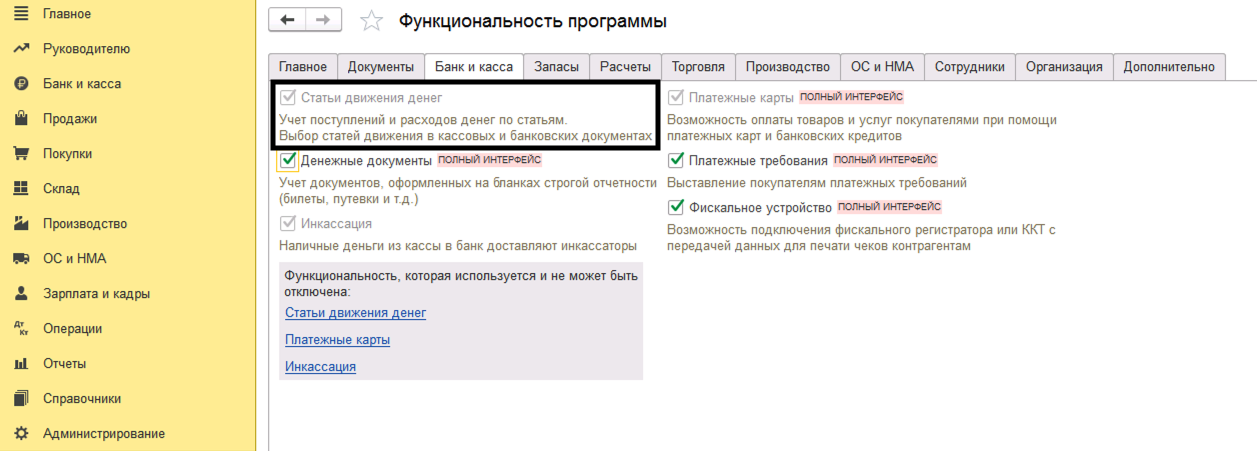Open Склад section in sidebar

(61, 189)
